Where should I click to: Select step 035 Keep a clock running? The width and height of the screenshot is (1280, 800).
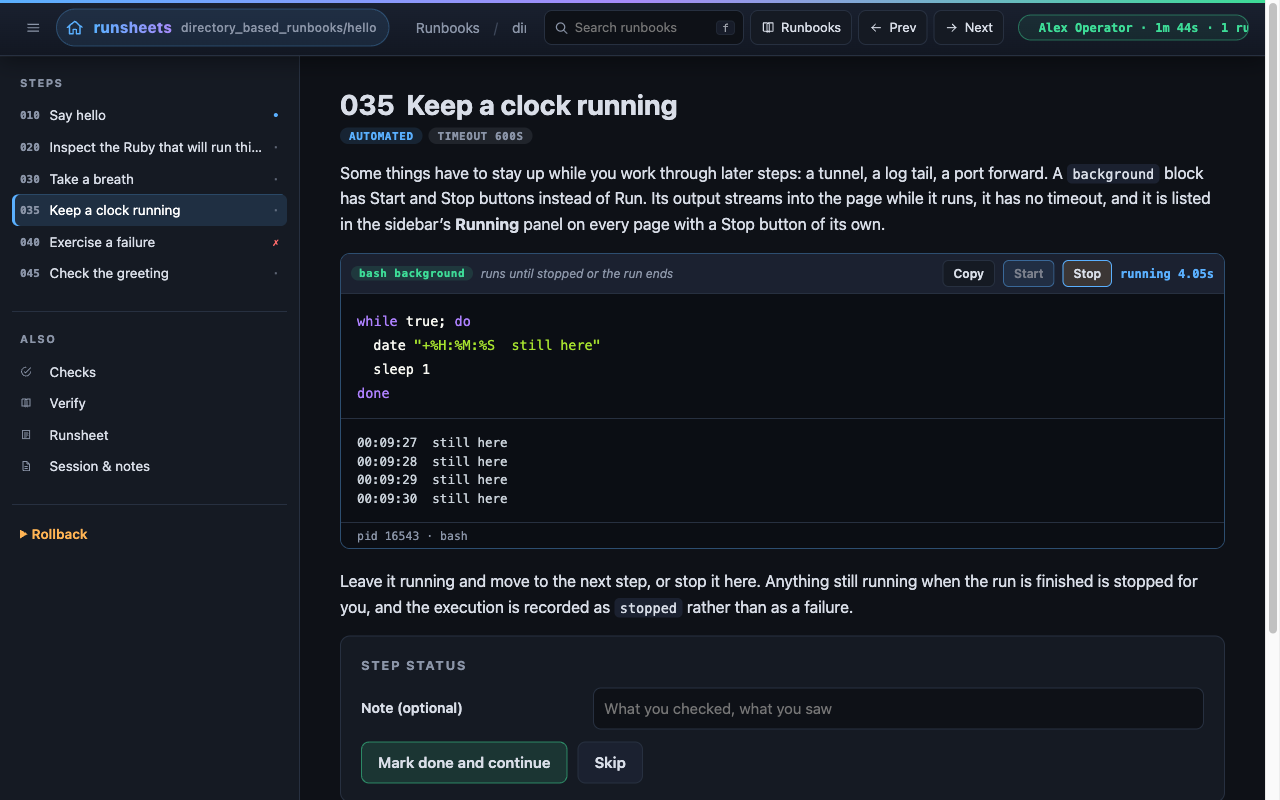tap(150, 210)
